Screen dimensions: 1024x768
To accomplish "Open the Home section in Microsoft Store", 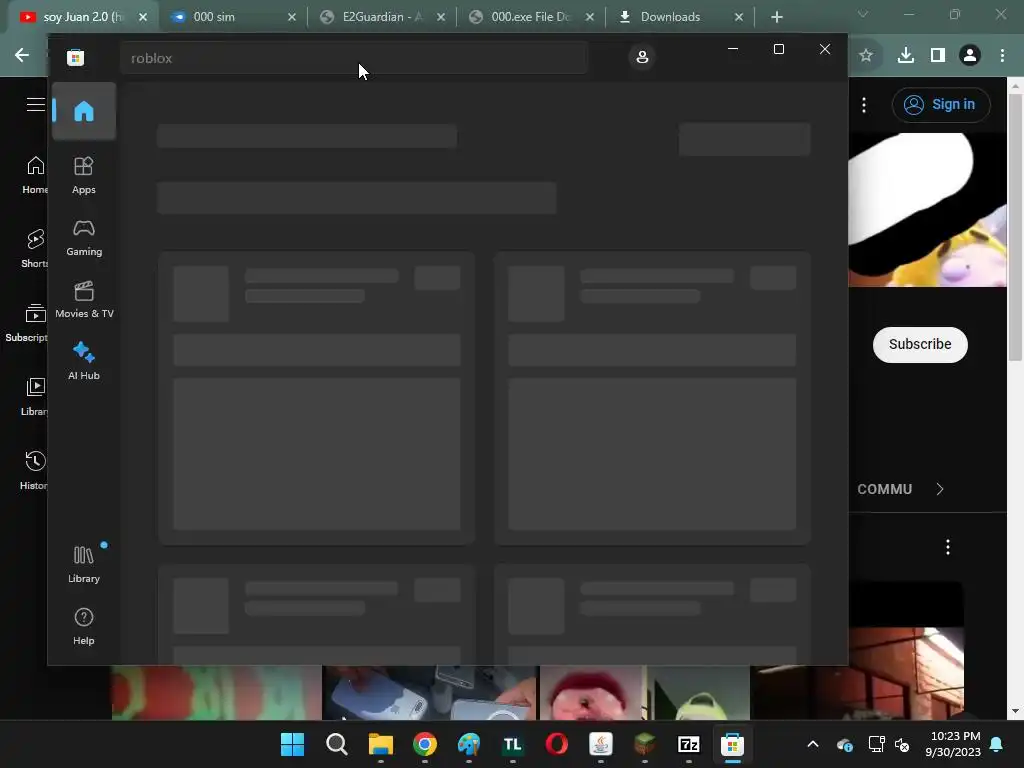I will [x=84, y=112].
